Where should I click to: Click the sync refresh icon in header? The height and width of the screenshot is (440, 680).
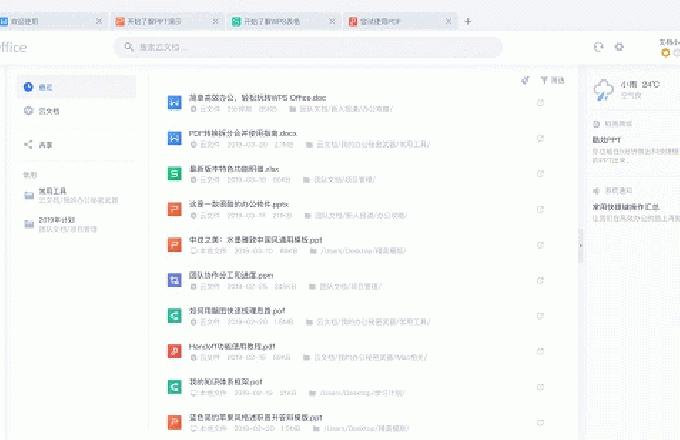coord(598,46)
